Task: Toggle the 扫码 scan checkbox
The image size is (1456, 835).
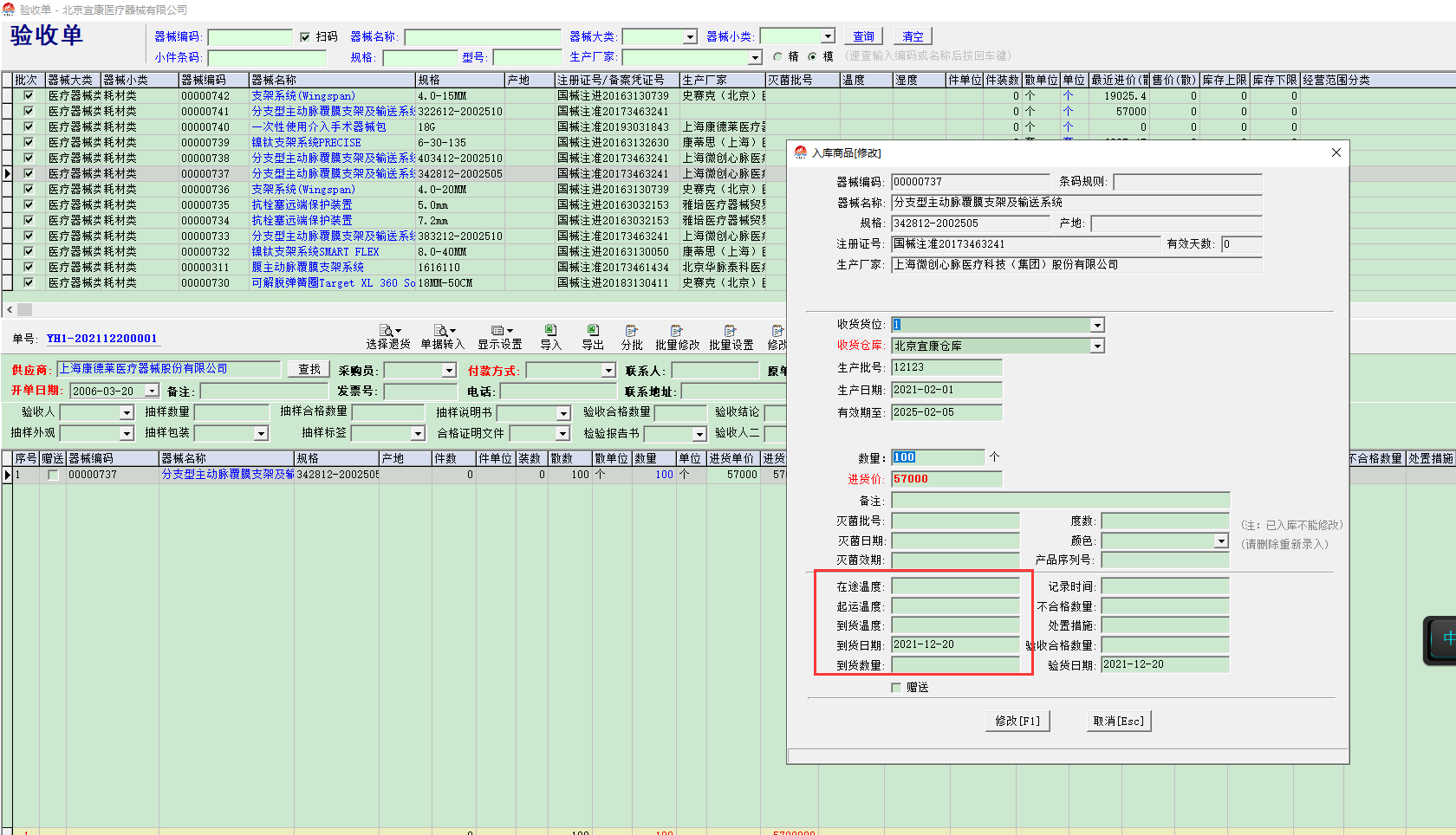Action: point(305,36)
